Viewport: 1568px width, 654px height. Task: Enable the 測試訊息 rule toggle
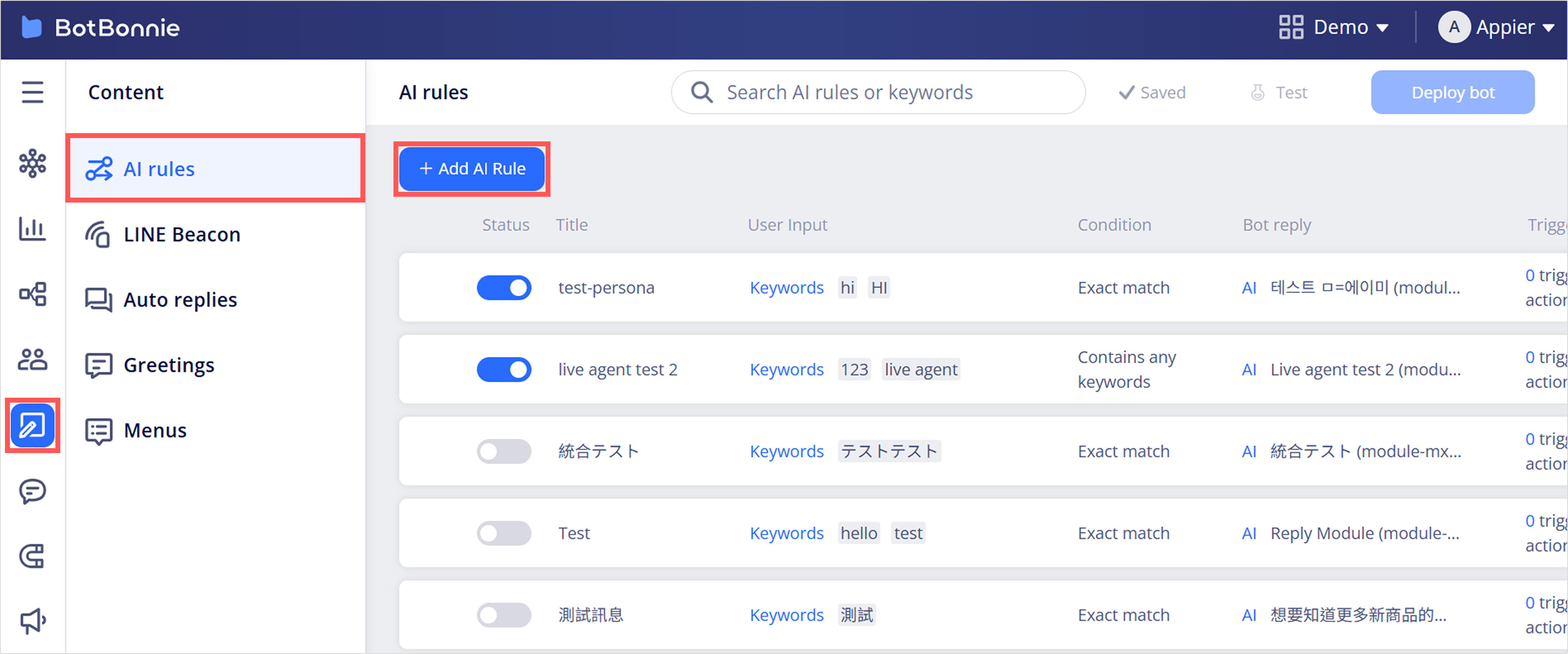tap(503, 615)
